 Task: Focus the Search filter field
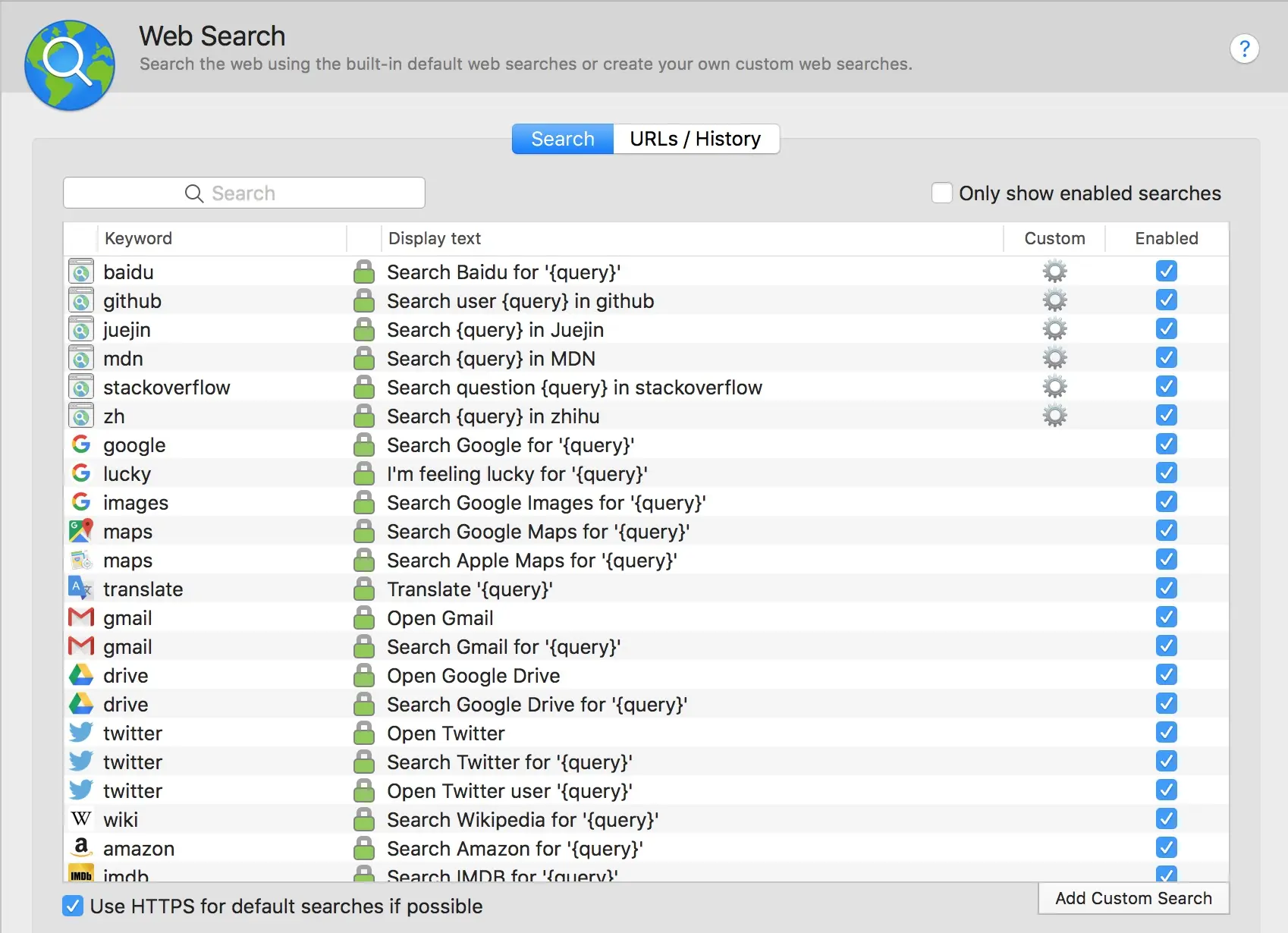coord(243,193)
